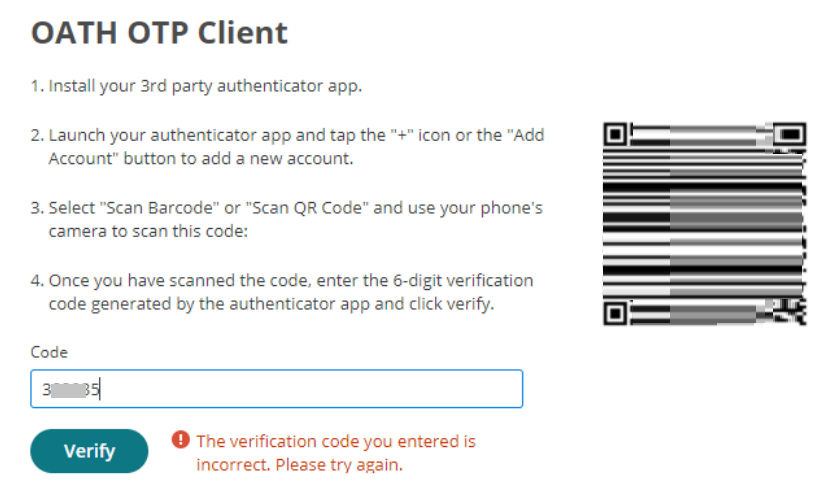Image resolution: width=831 pixels, height=482 pixels.
Task: Click the QR code's bottom-left corner square
Action: [617, 313]
